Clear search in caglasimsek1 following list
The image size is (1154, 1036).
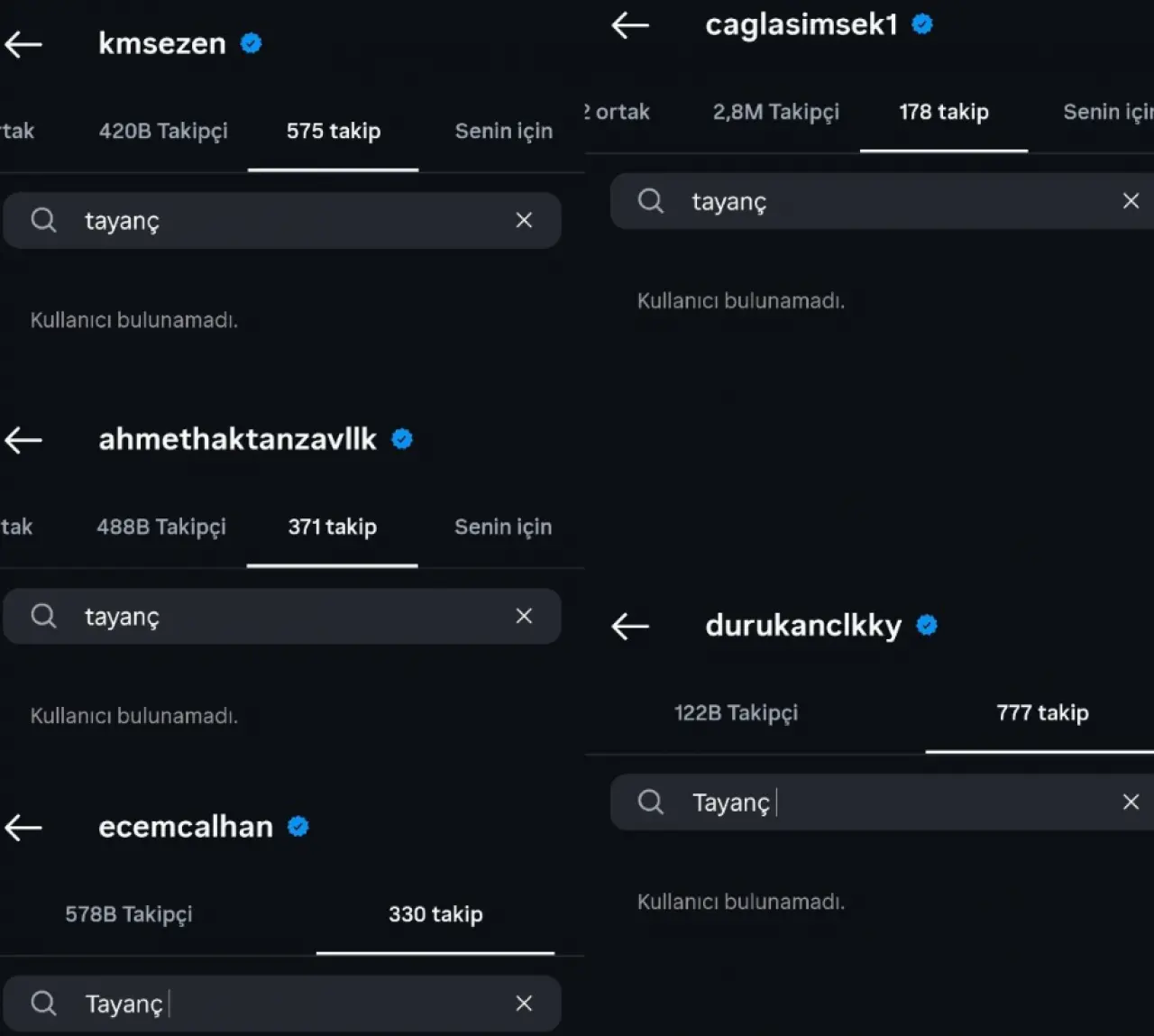pos(1131,201)
